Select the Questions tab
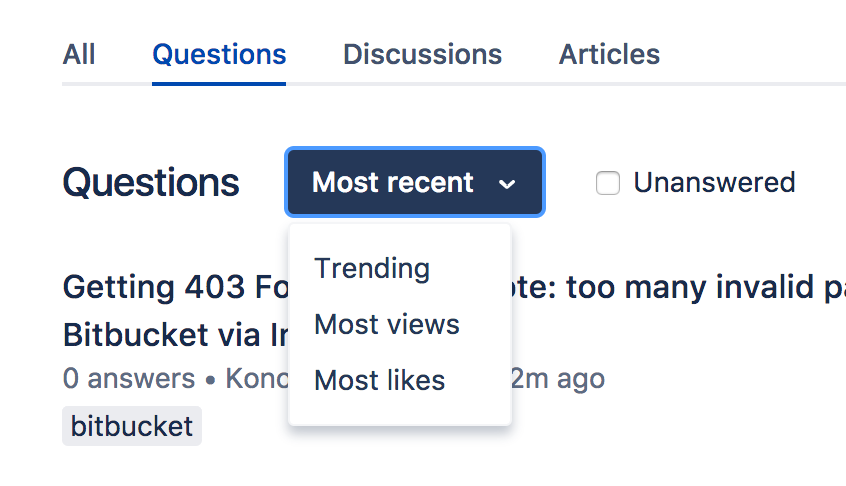Image resolution: width=846 pixels, height=486 pixels. pos(219,54)
